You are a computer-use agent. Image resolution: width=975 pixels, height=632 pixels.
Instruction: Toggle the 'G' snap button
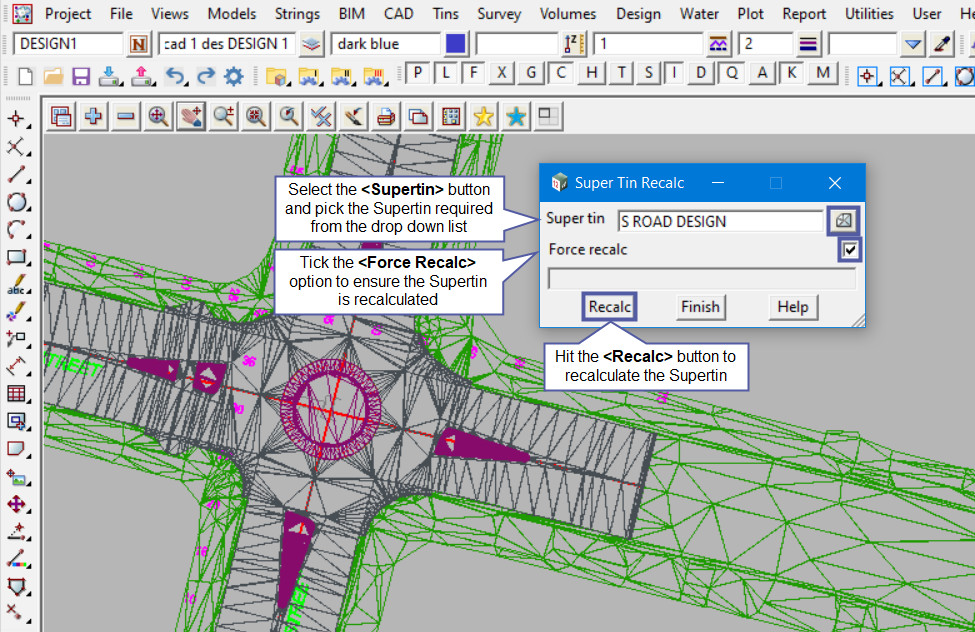click(532, 73)
